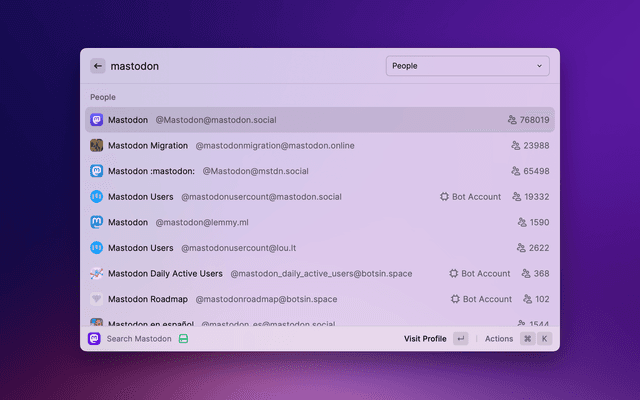Open the People filter dropdown
This screenshot has width=640, height=400.
pos(467,66)
